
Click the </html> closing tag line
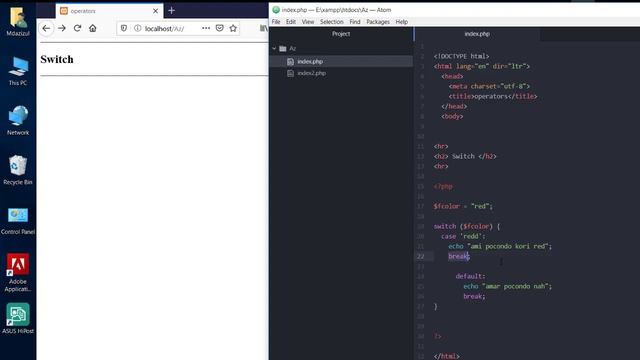pos(447,356)
